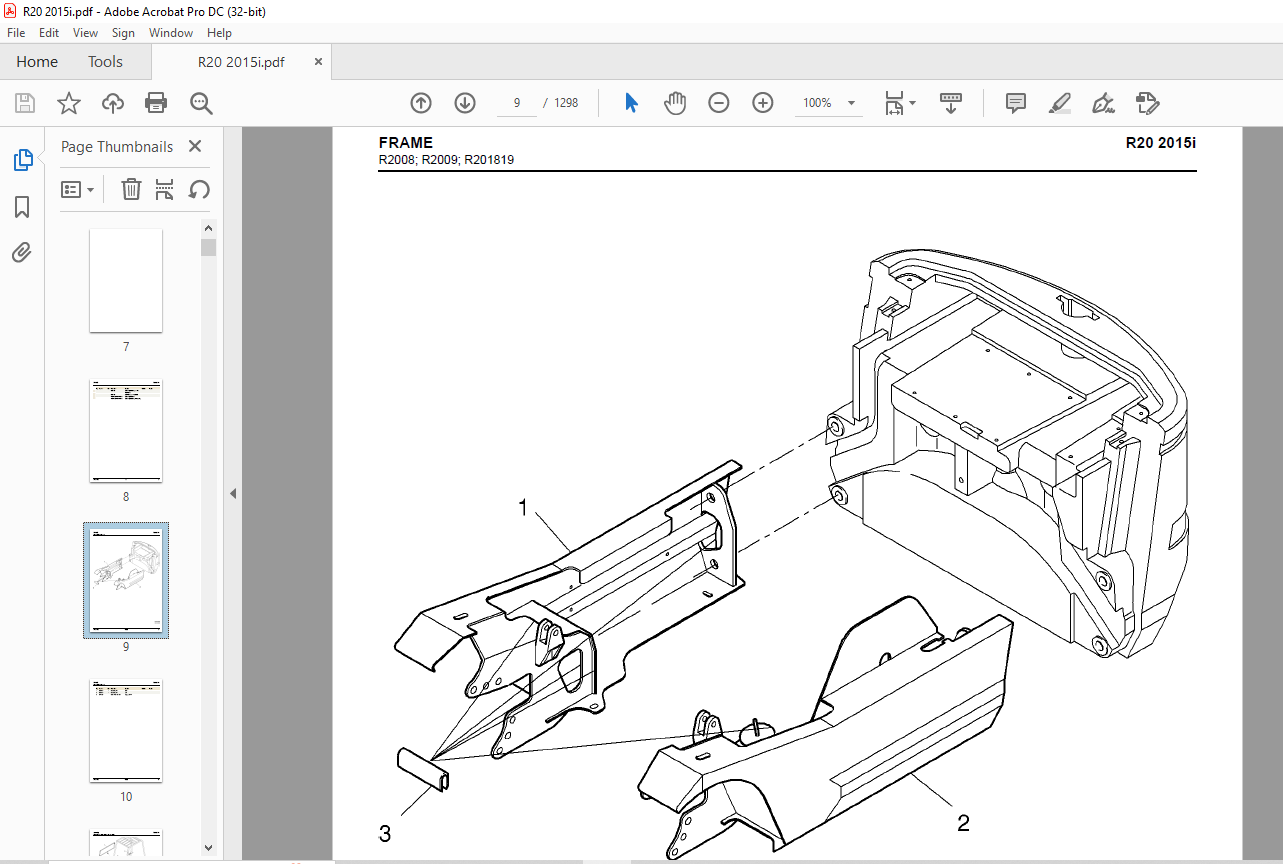Screen dimensions: 1283x864
Task: Click the scrolling mode keyboard icon
Action: pyautogui.click(x=951, y=103)
